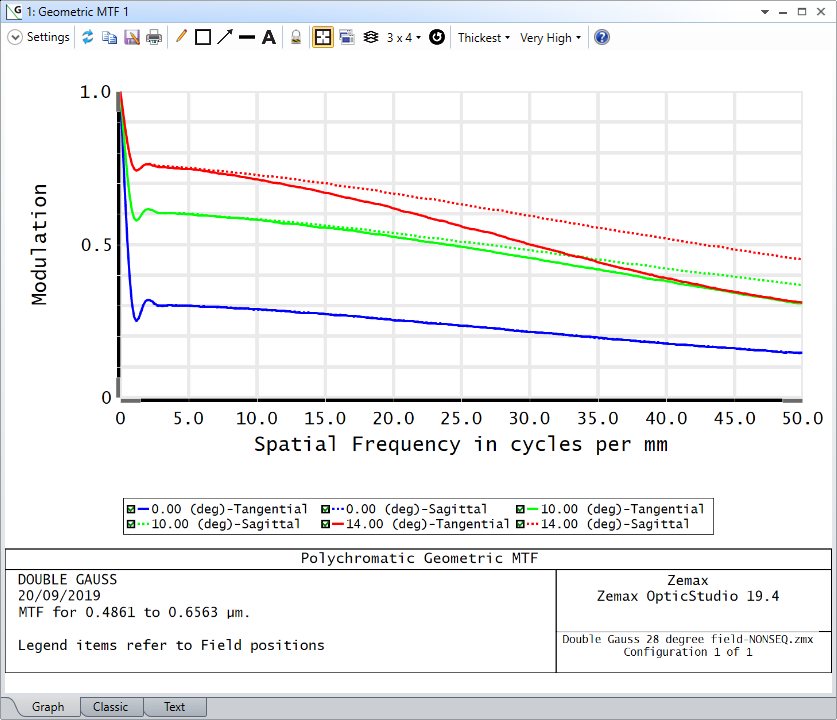Screen dimensions: 837x720
Task: Switch to the Graph tab
Action: click(48, 707)
